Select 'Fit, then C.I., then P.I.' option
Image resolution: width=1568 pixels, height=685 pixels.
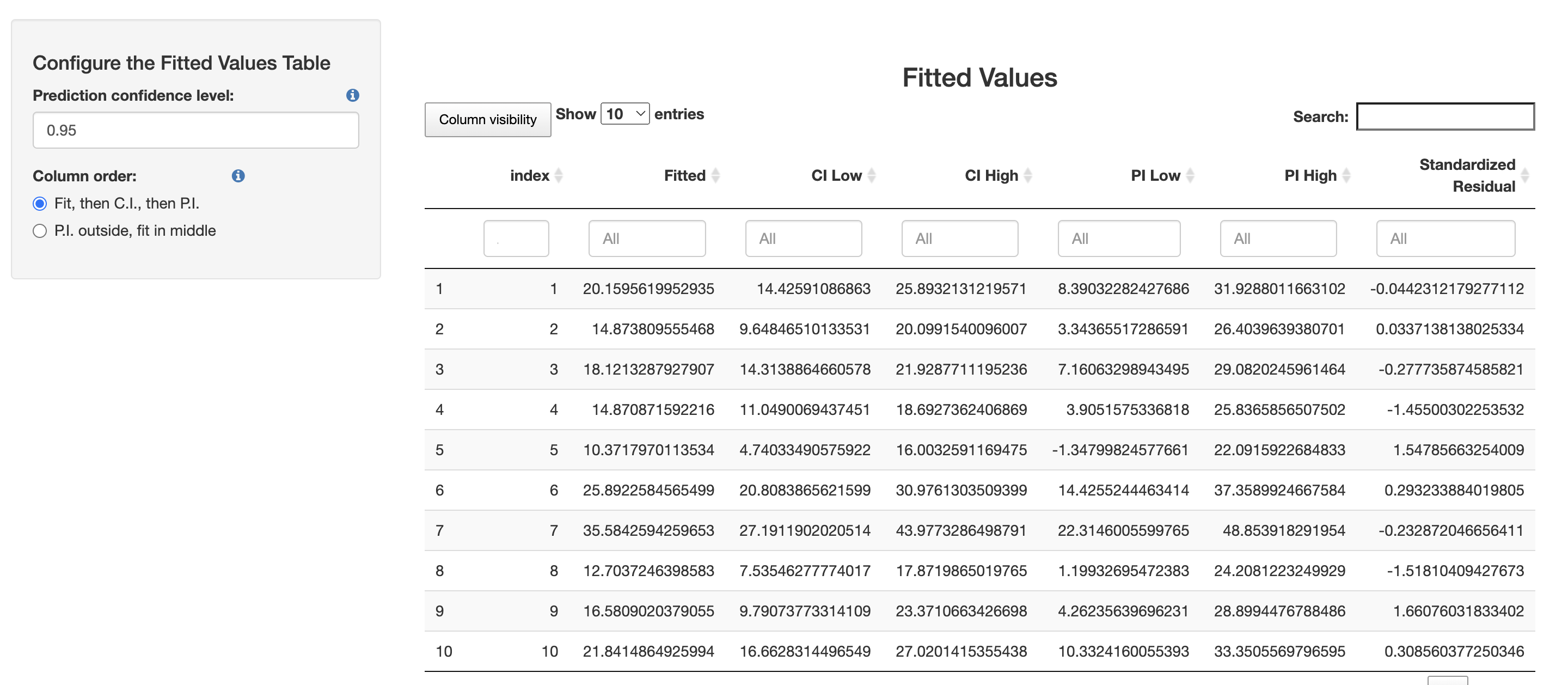40,203
